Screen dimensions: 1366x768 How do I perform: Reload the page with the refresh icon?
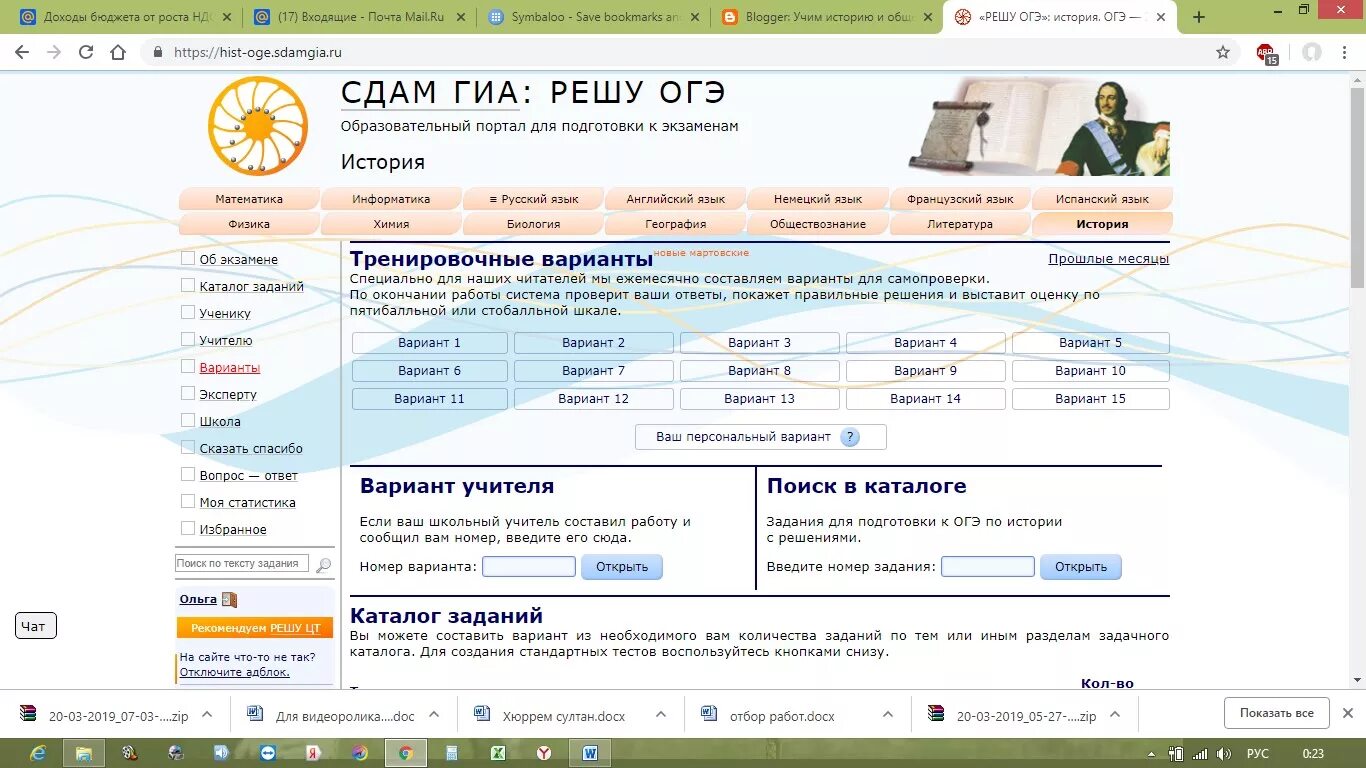coord(86,53)
